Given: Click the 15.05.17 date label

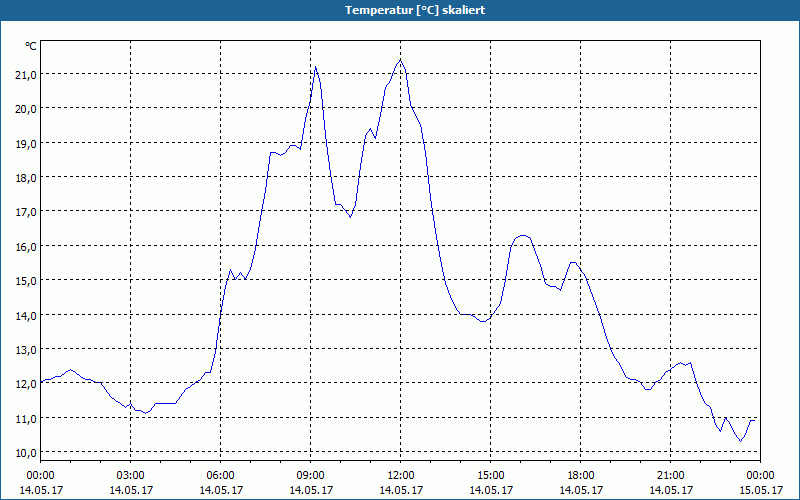Looking at the screenshot, I should tap(760, 490).
